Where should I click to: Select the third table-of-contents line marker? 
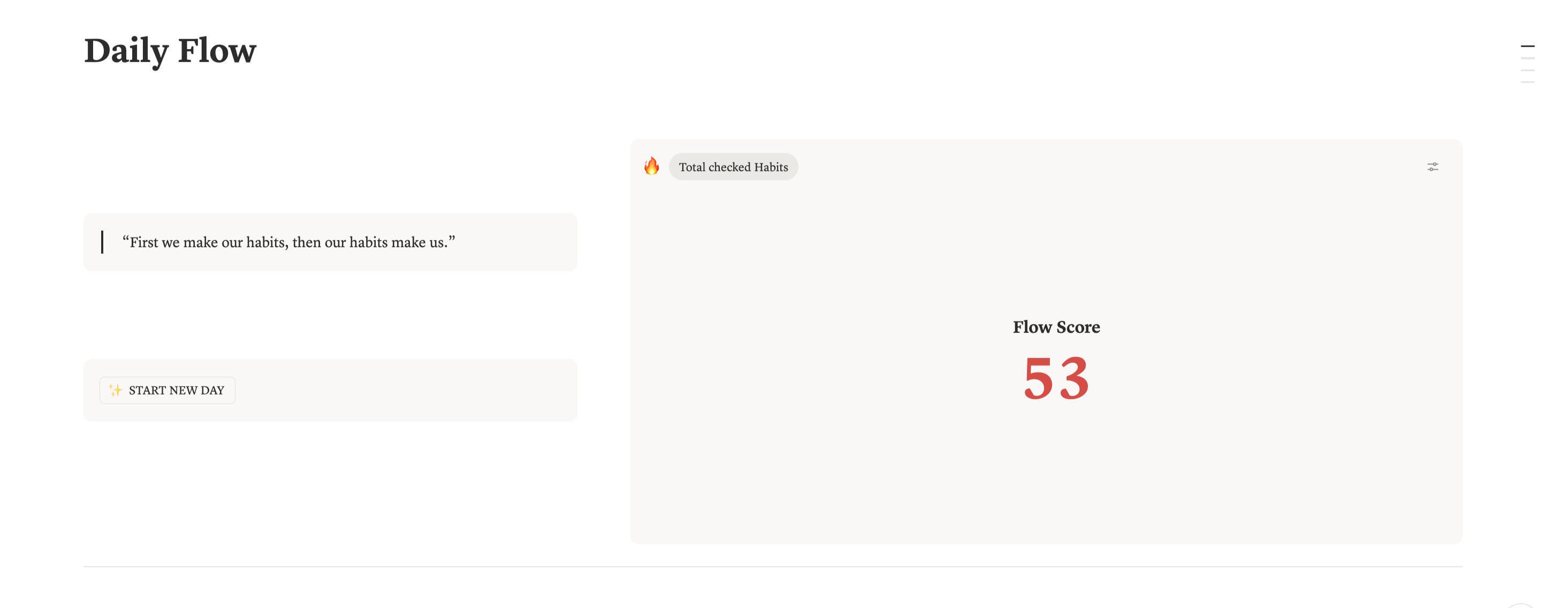(1527, 71)
